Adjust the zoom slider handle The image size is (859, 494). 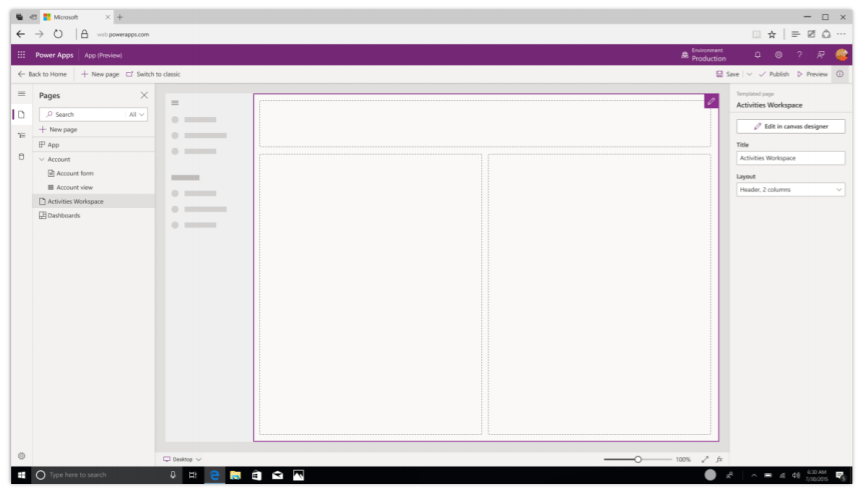[x=638, y=459]
